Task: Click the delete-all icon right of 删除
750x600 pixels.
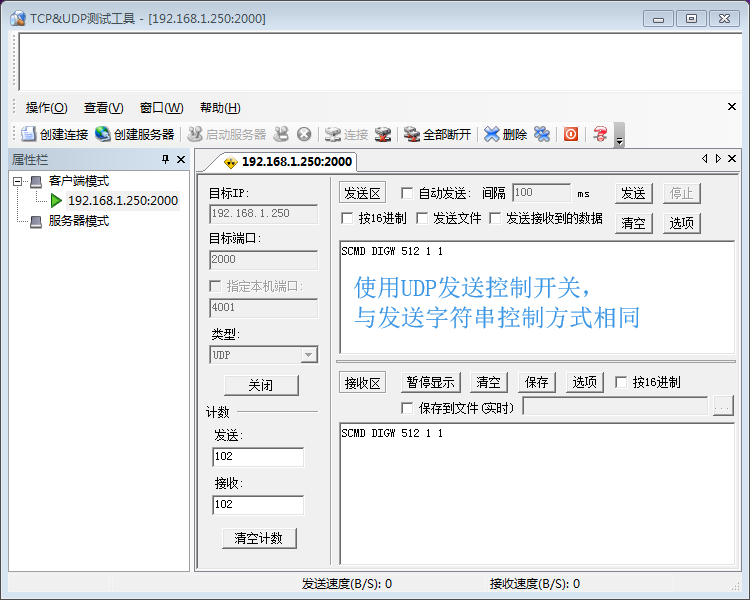Action: click(542, 134)
